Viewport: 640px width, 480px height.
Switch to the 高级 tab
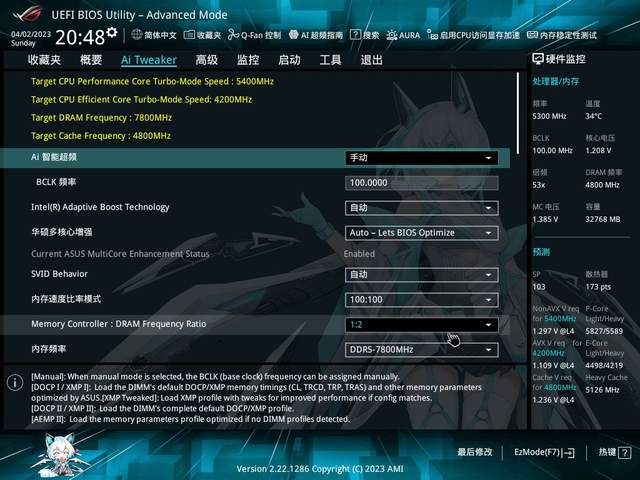click(207, 60)
